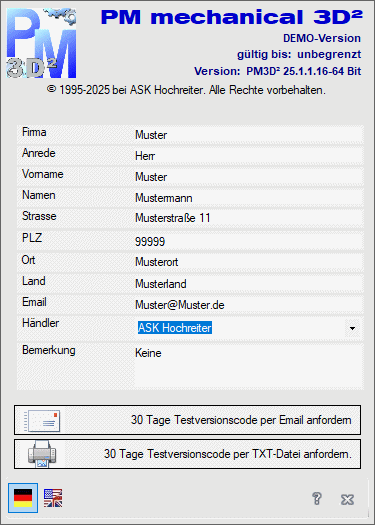
Task: Click the PLZ field with 99999
Action: click(x=248, y=241)
